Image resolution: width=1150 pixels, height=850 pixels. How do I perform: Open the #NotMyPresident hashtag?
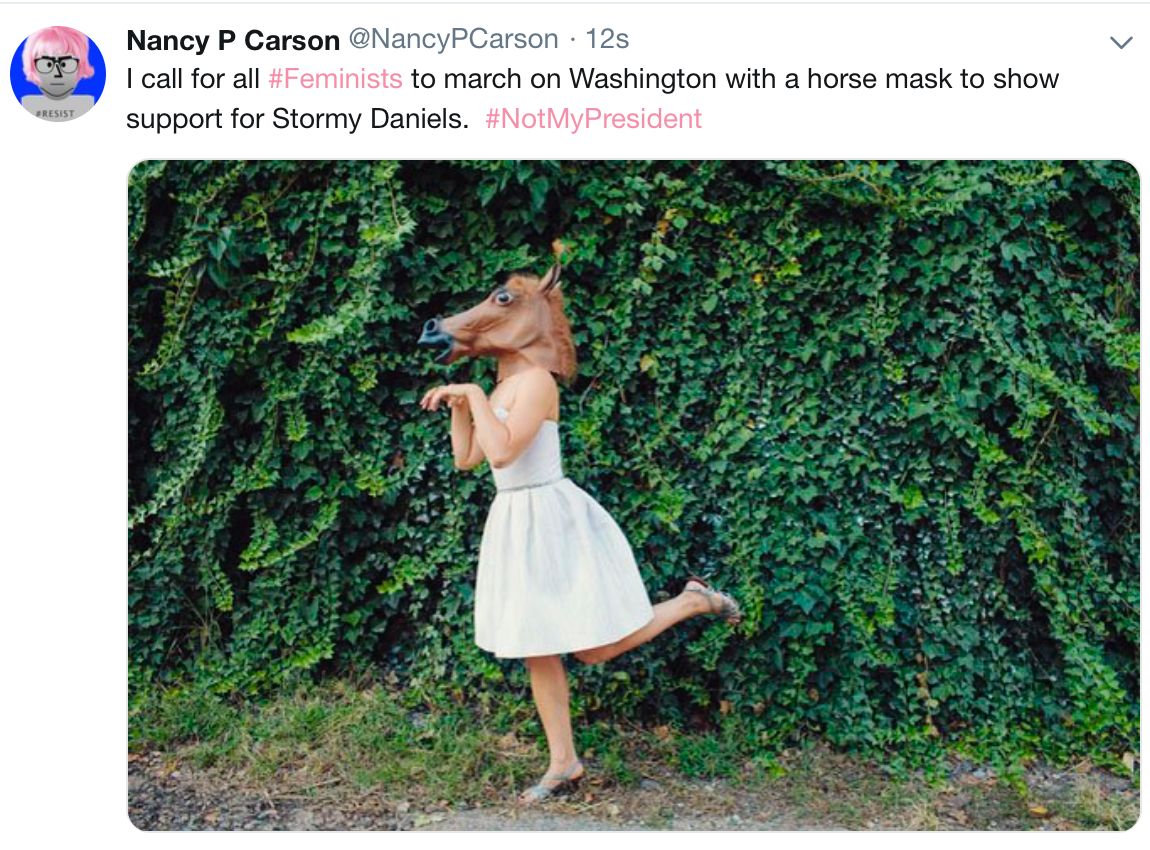pyautogui.click(x=593, y=119)
